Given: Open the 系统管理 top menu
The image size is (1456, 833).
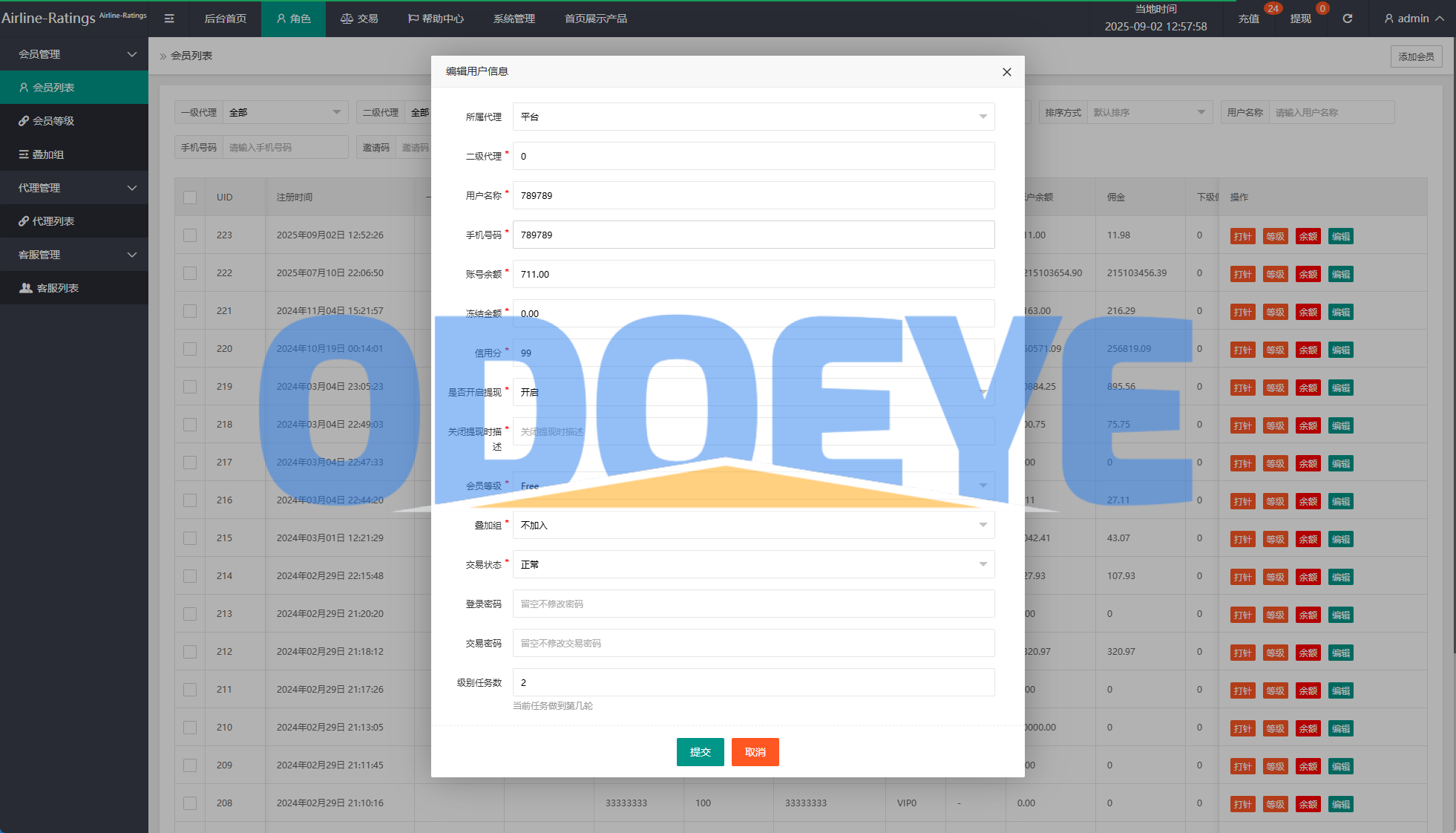Looking at the screenshot, I should [x=514, y=19].
